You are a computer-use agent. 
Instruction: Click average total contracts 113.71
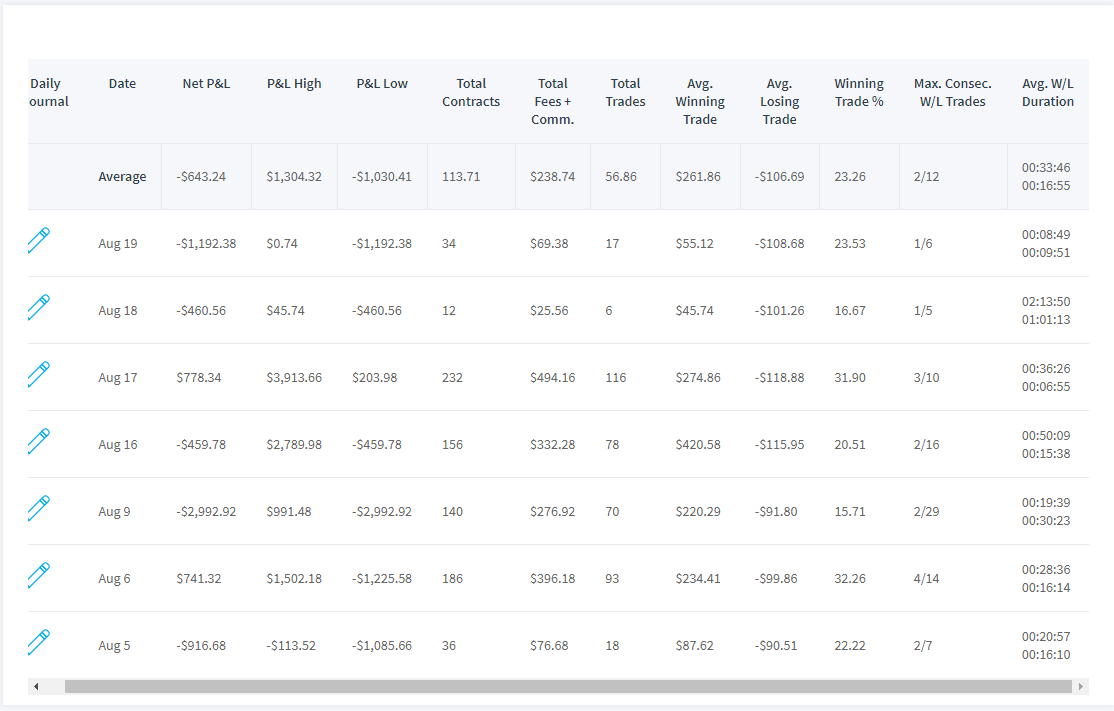tap(461, 177)
